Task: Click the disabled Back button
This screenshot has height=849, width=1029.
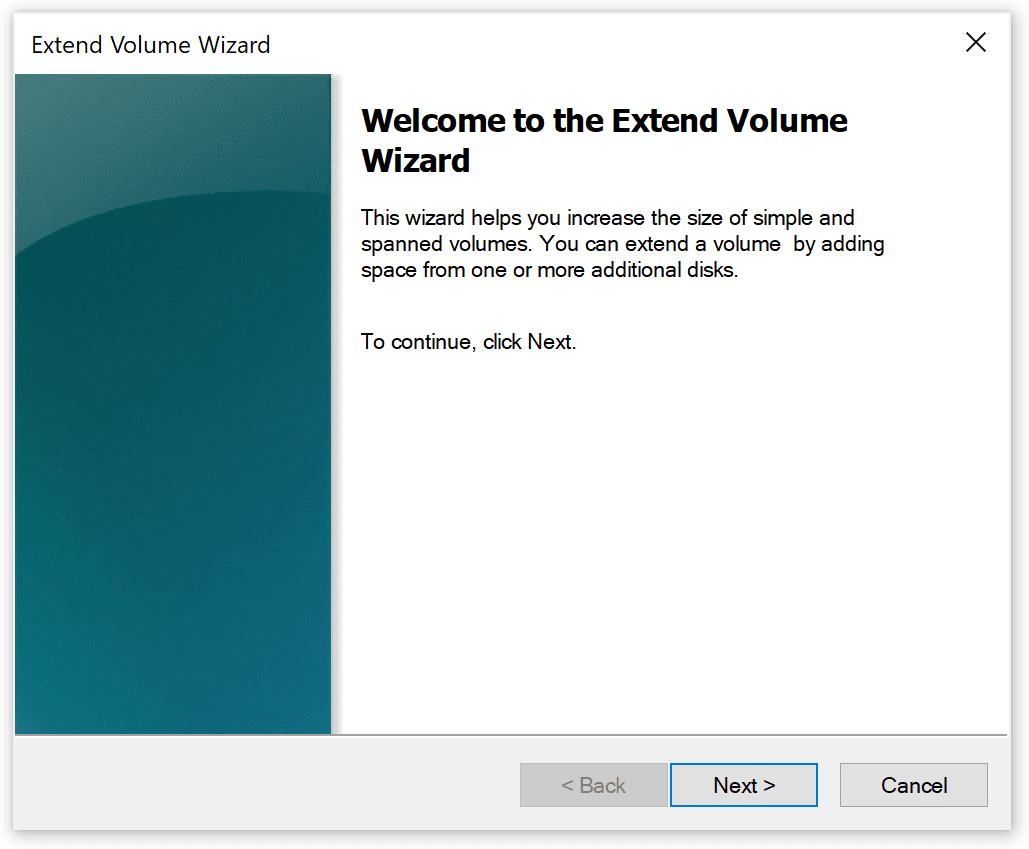Action: 593,785
